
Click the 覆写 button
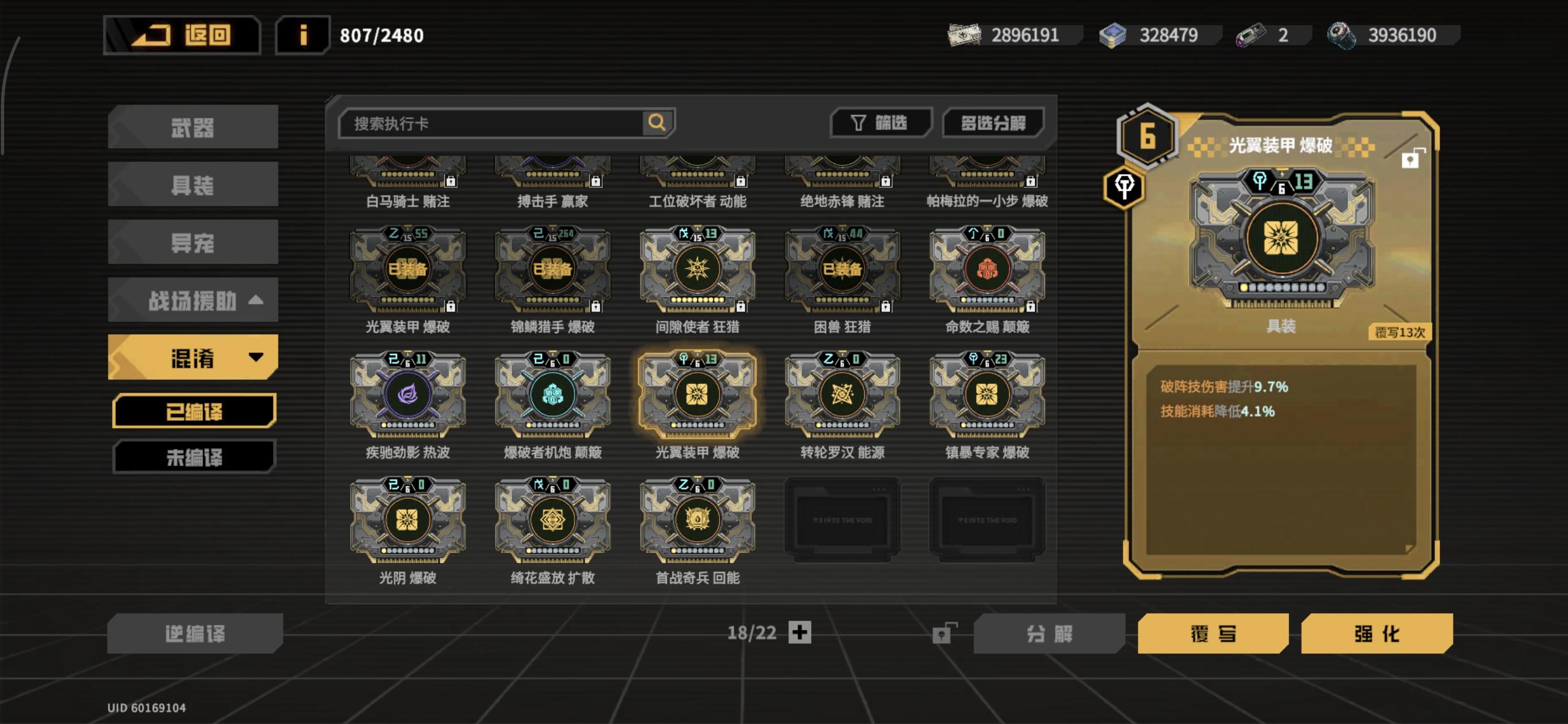click(1213, 633)
